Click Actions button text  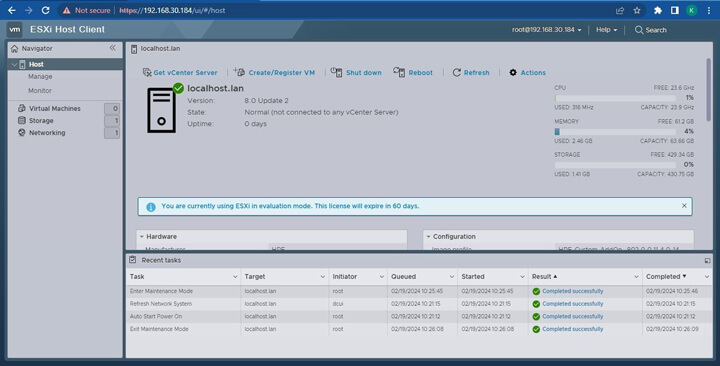533,73
